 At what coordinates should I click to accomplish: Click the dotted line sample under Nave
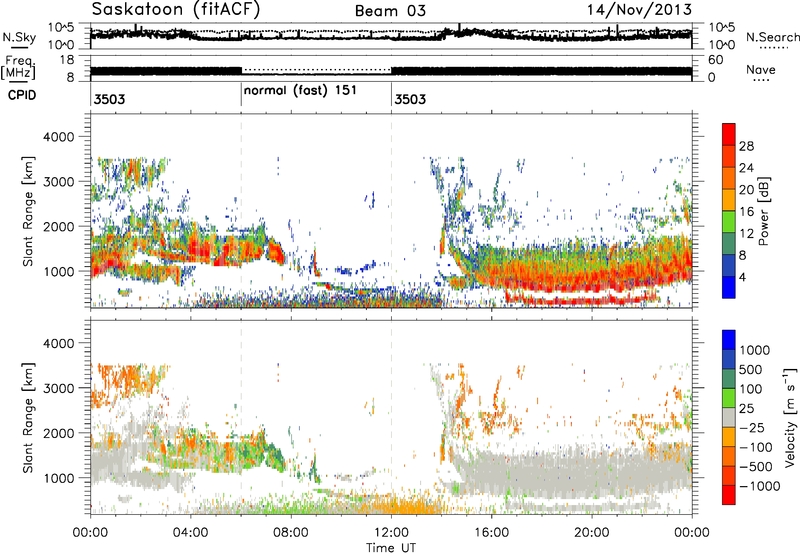[761, 80]
